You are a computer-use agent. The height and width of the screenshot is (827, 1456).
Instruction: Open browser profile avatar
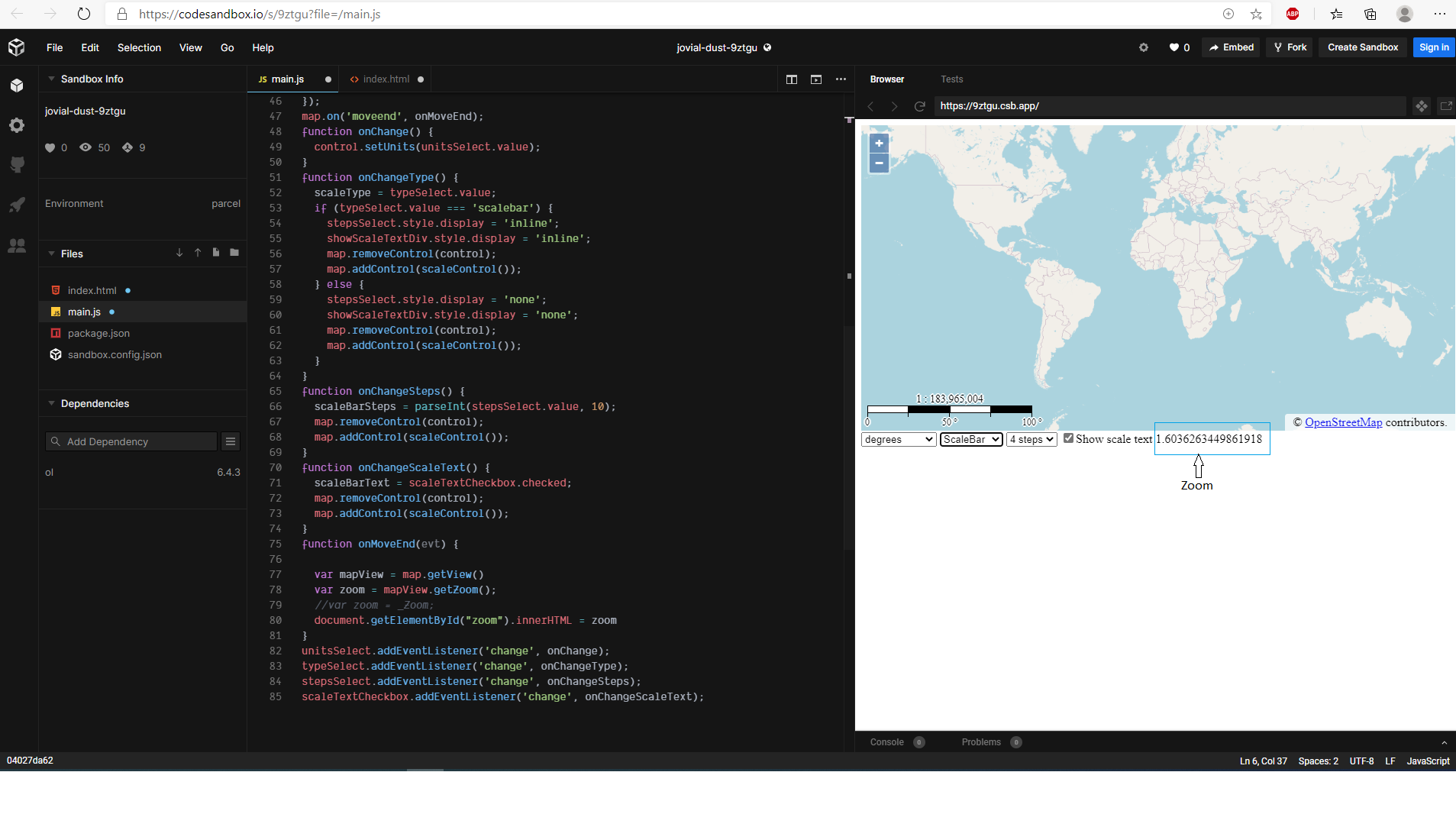[x=1405, y=14]
